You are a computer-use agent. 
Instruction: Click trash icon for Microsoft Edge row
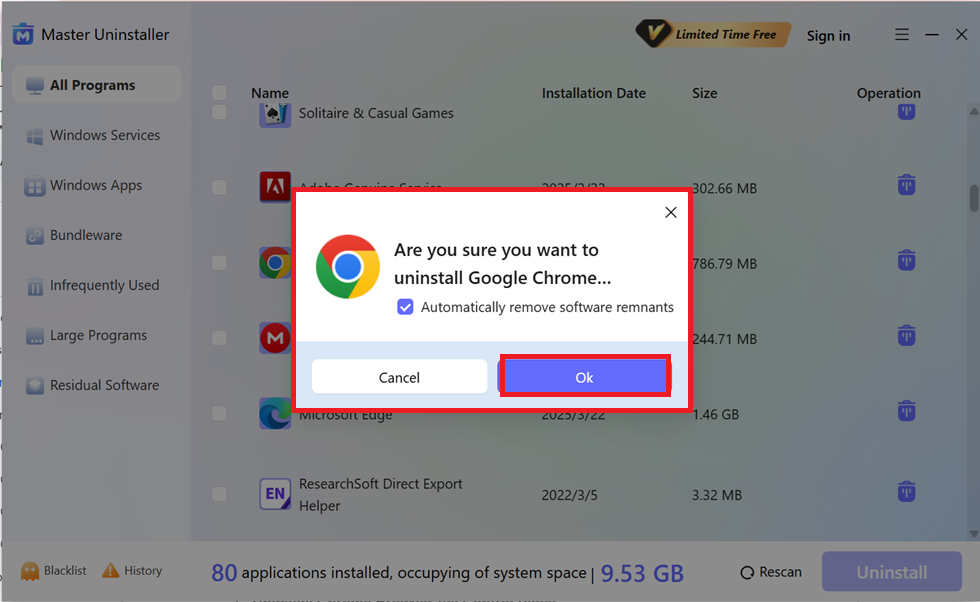tap(906, 411)
